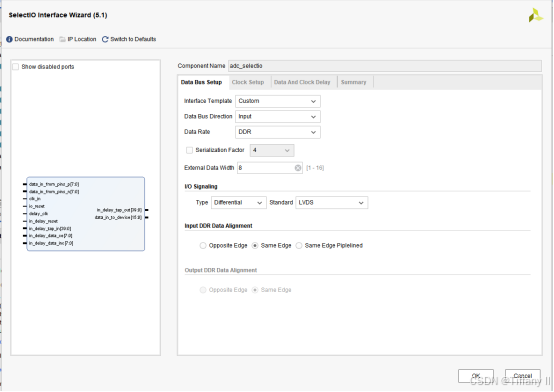Click the data_in_from_pins_p[7:0] port label

tap(54, 185)
